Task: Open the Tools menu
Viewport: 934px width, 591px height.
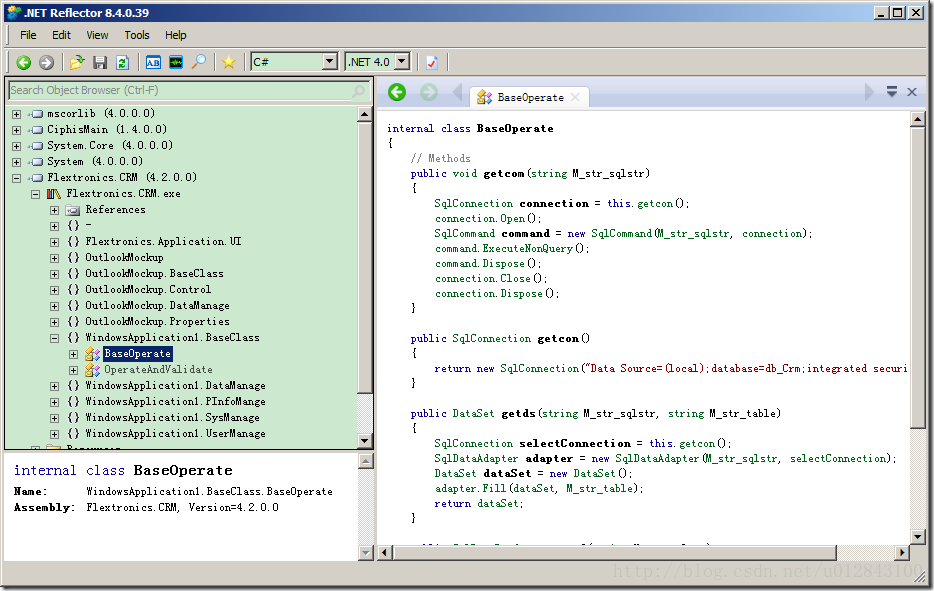Action: [137, 35]
